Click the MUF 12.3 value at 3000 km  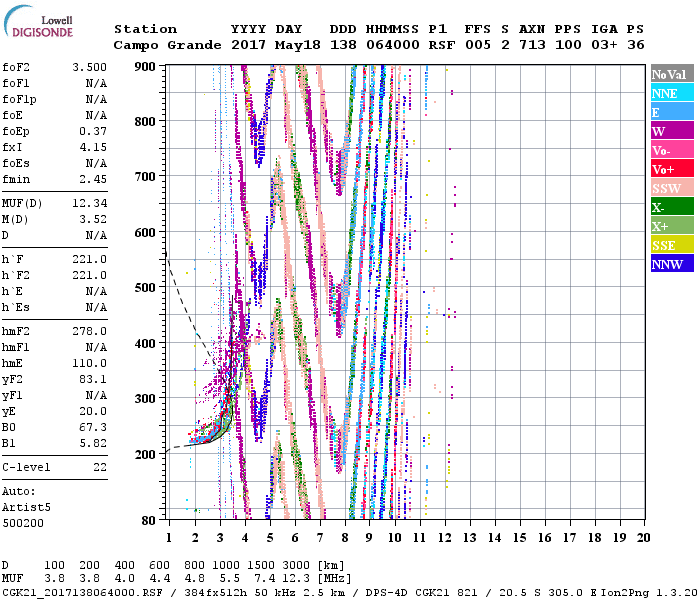(296, 579)
